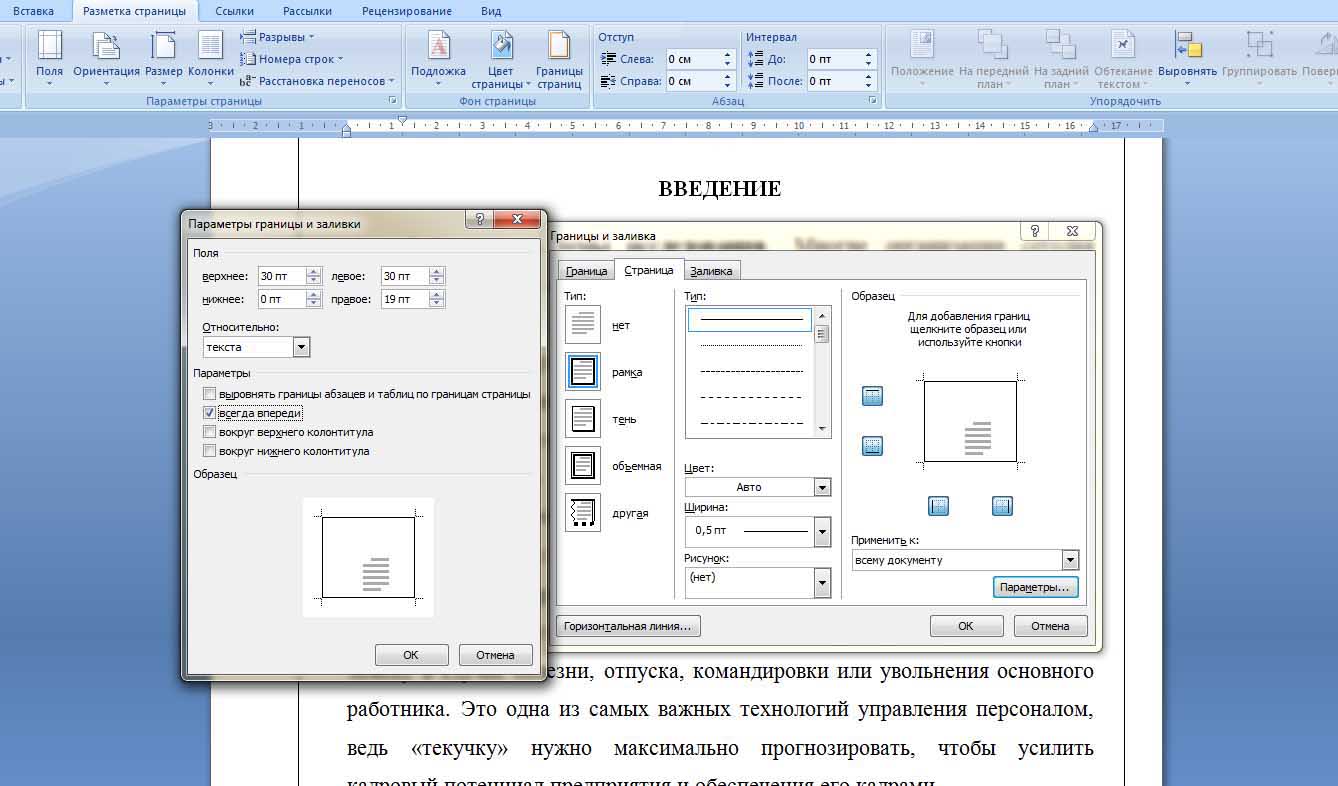1338x786 pixels.
Task: Choose the объемная 3D border icon
Action: tap(583, 466)
